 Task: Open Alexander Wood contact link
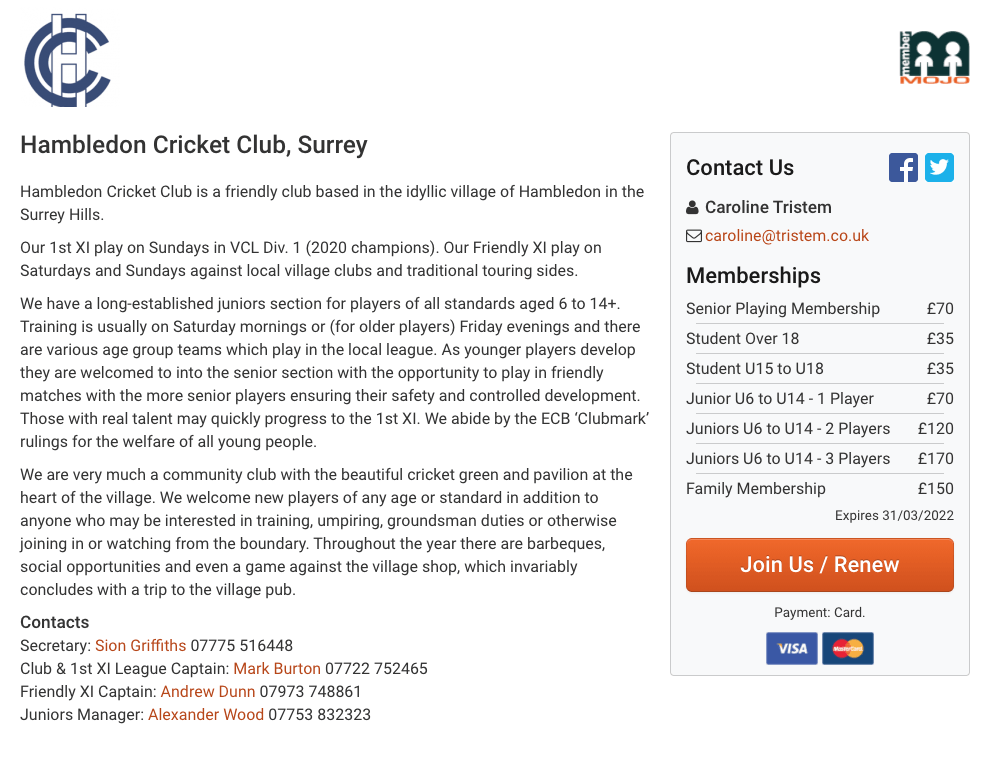(206, 715)
